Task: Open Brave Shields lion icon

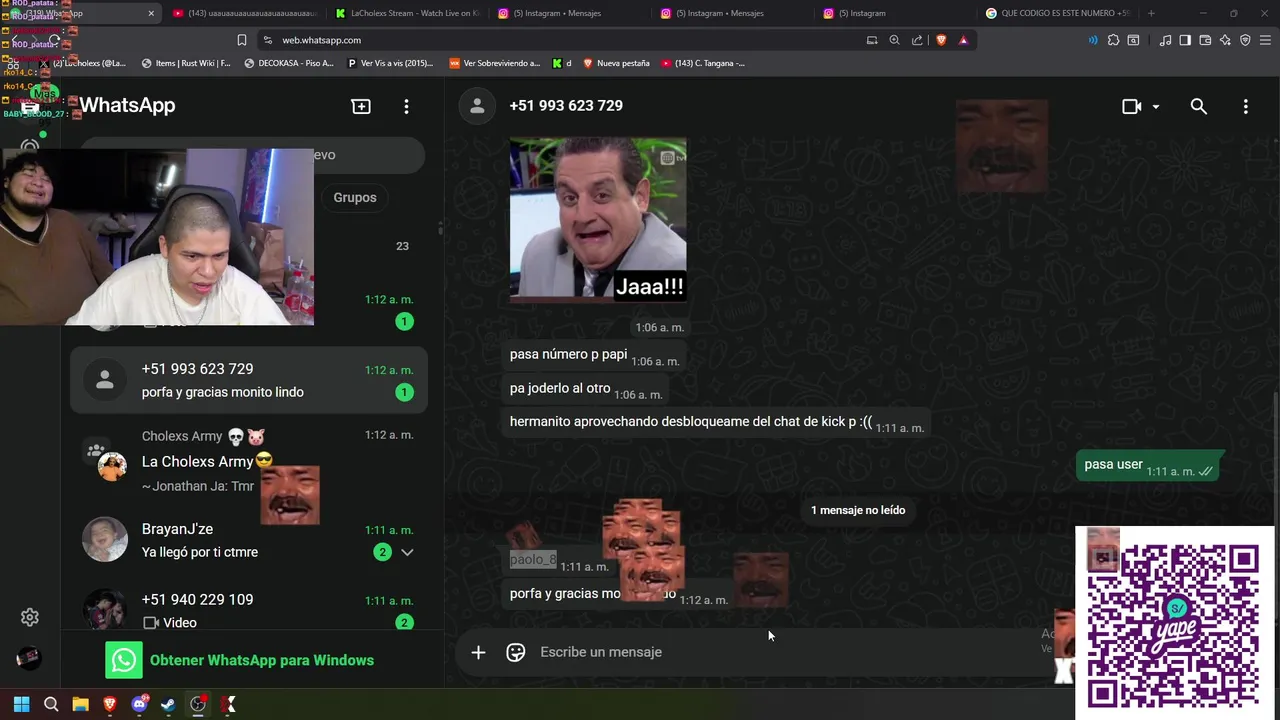Action: [941, 40]
